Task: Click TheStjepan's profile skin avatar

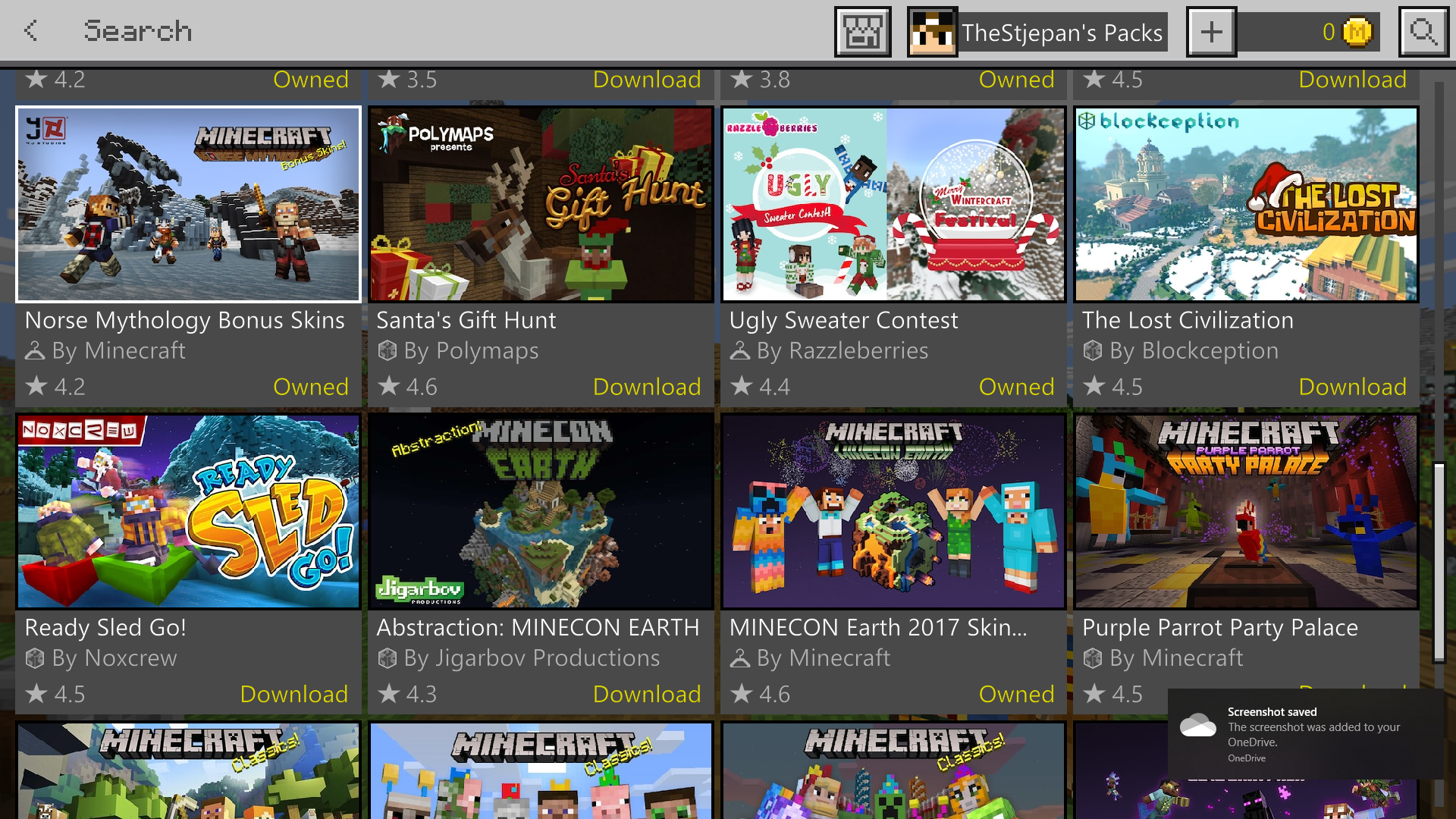Action: tap(932, 32)
